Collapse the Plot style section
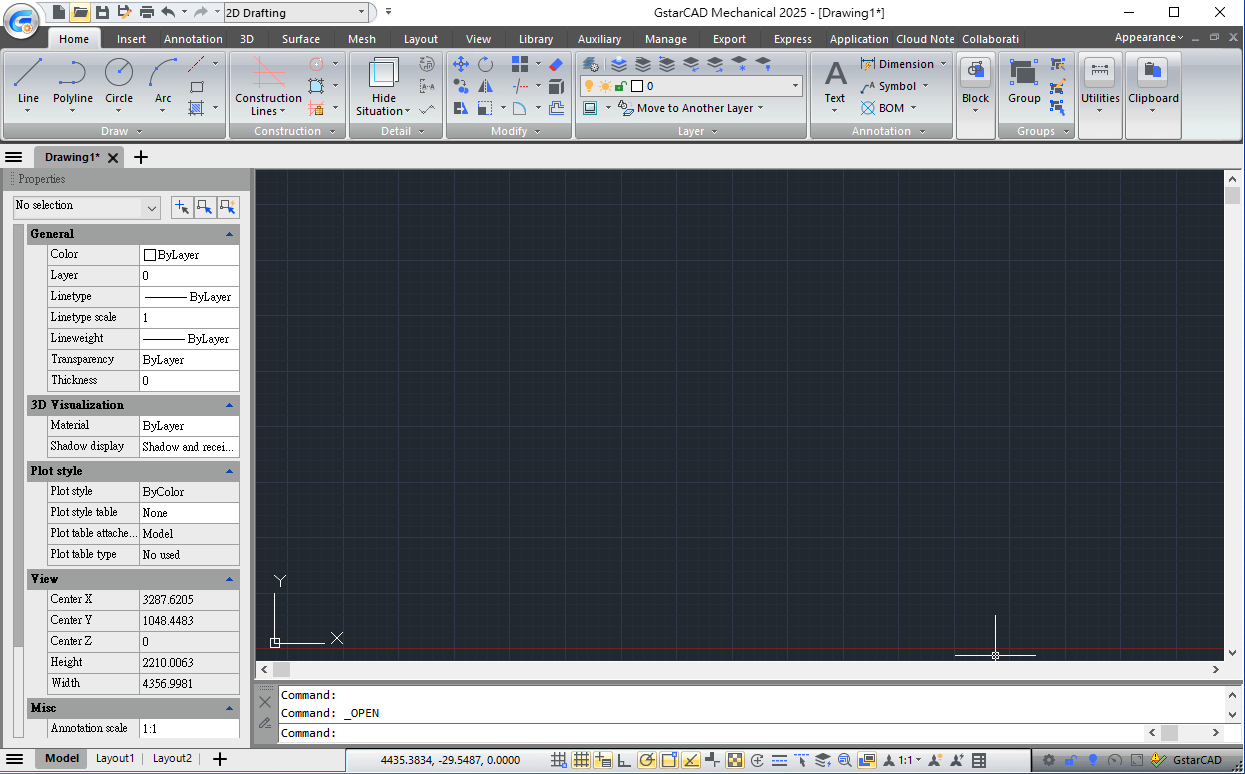The width and height of the screenshot is (1245, 774). (x=229, y=471)
